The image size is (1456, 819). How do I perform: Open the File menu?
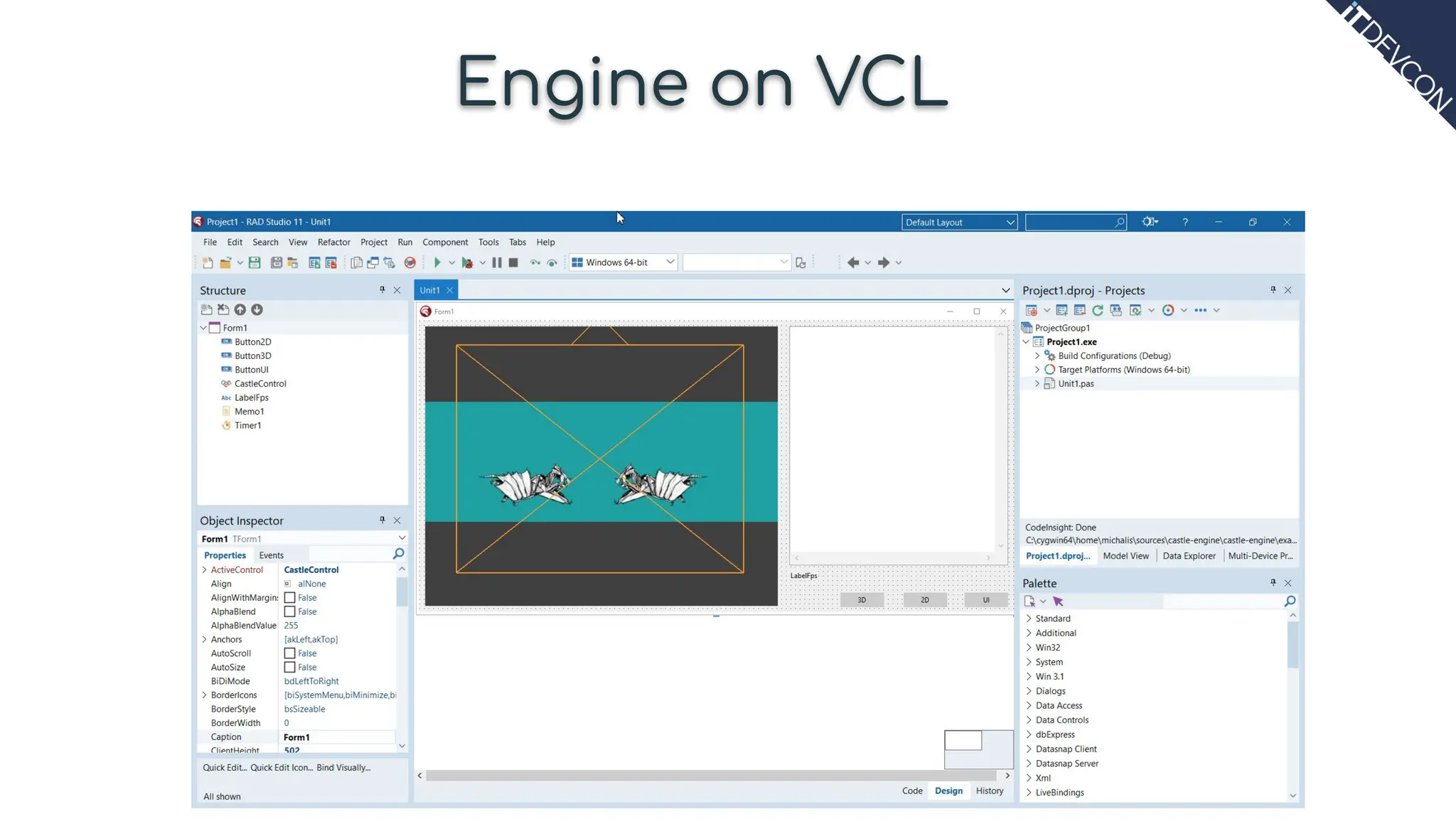coord(210,242)
